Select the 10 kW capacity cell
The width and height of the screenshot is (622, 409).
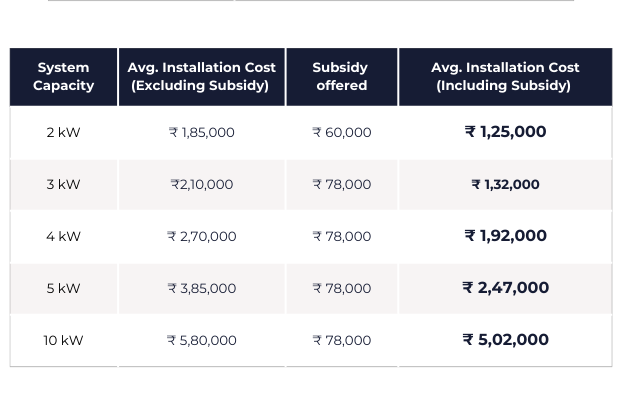(63, 340)
